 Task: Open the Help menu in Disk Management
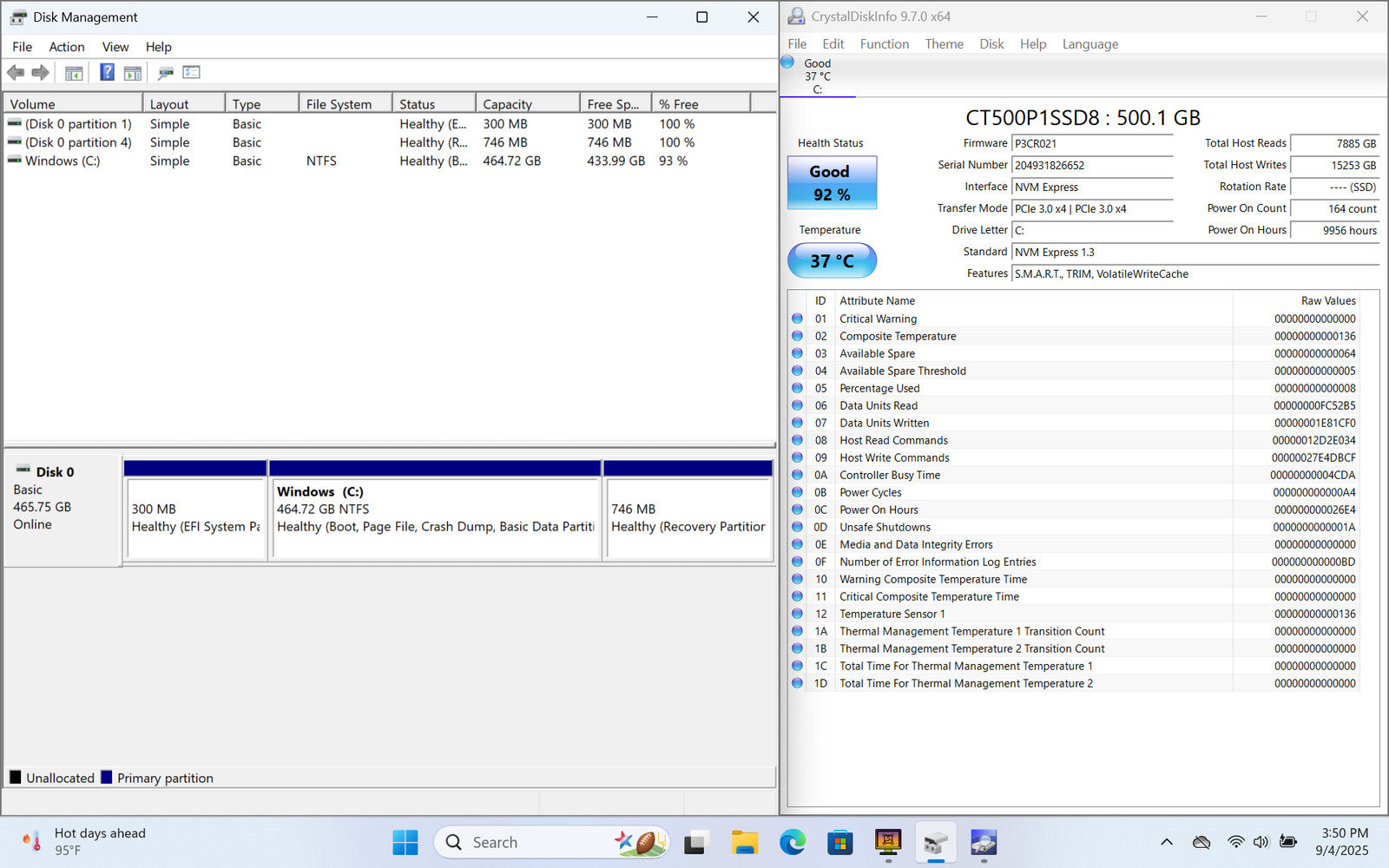[x=158, y=47]
